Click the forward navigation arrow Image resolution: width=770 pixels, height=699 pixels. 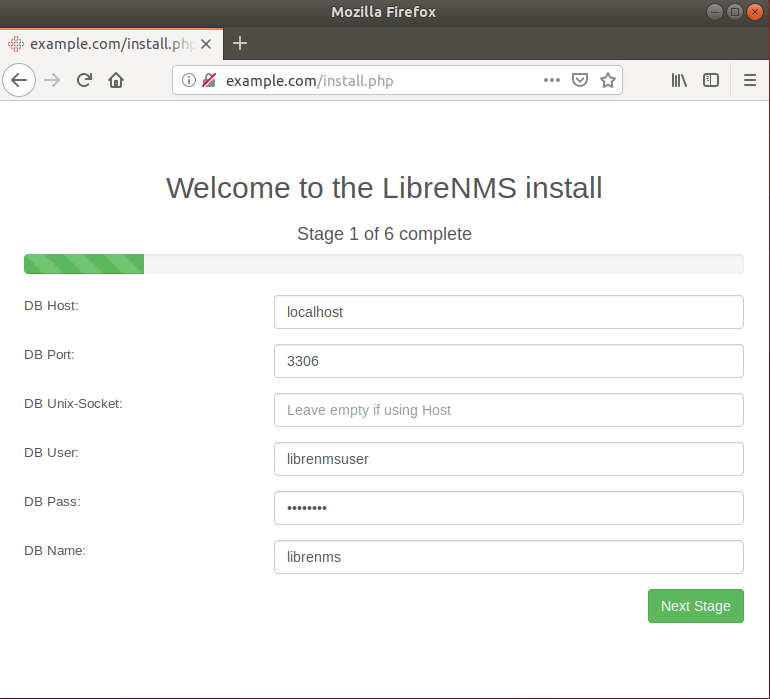click(52, 80)
